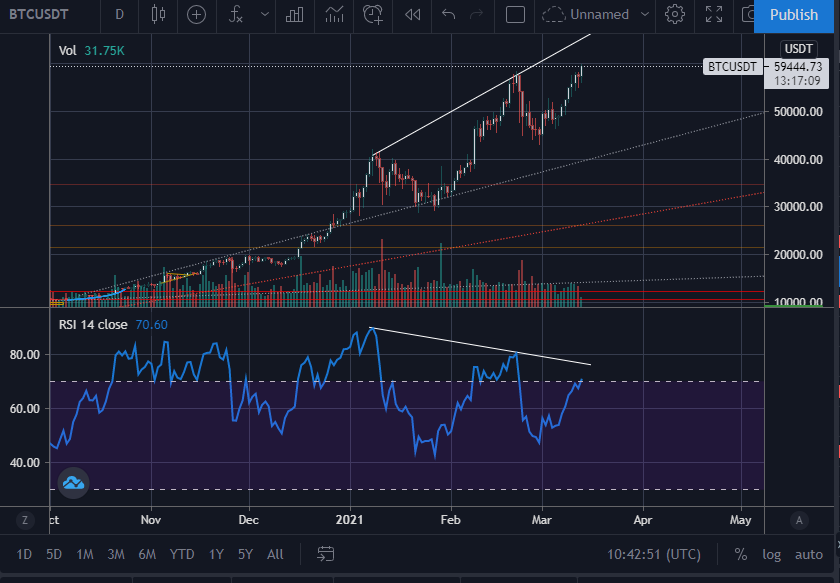
Task: Select the 6M time range
Action: pos(147,554)
